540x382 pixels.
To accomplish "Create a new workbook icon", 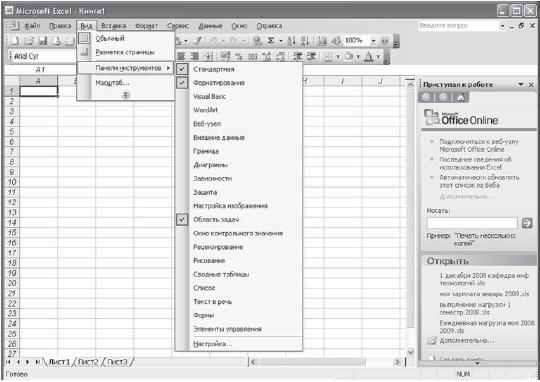I will [15, 41].
